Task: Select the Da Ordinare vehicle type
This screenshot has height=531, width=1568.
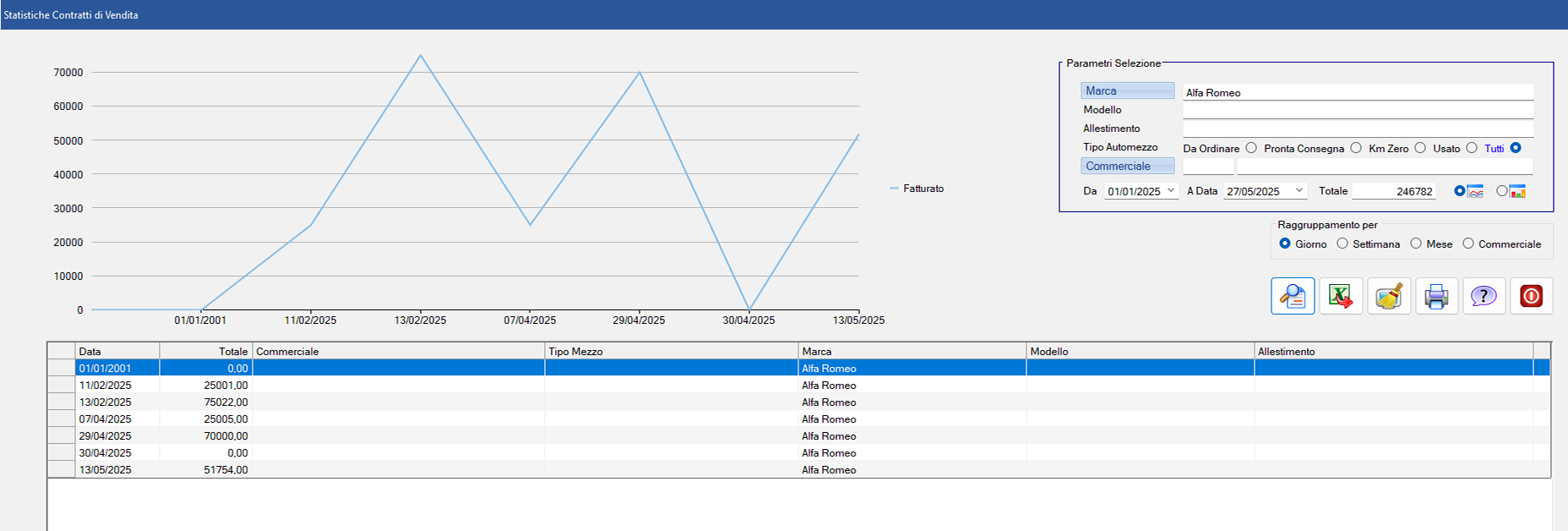Action: 1251,148
